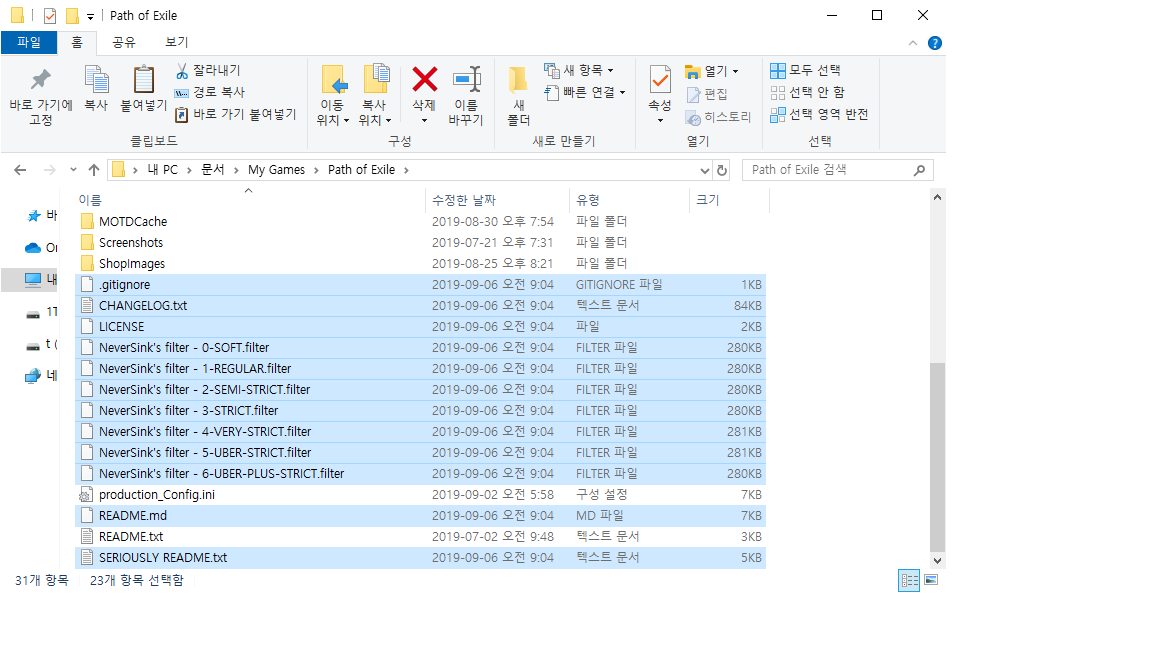Click the Paste (붙여넣기) clipboard icon
1152x648 pixels.
tap(143, 79)
